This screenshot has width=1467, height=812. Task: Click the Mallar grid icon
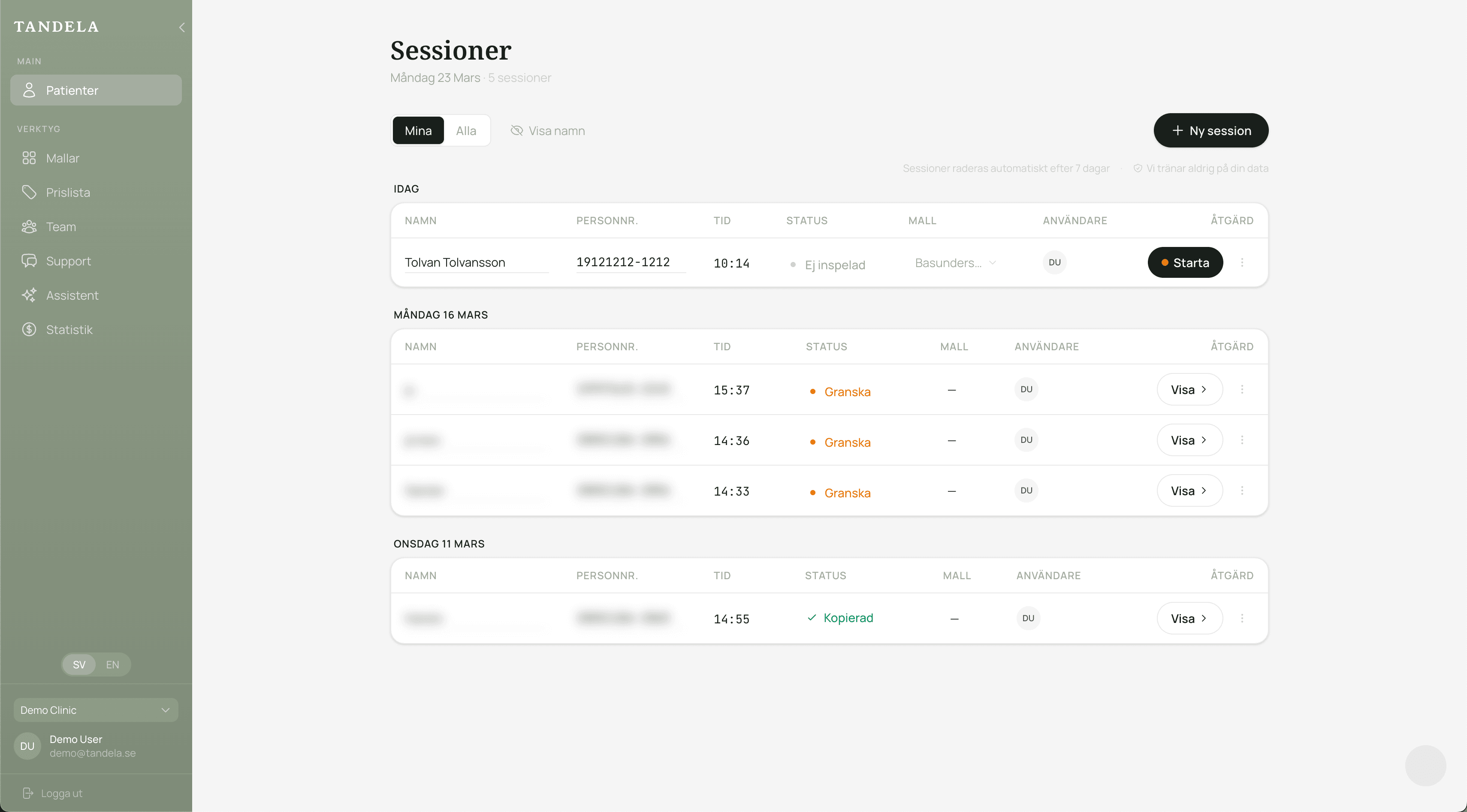pos(29,158)
